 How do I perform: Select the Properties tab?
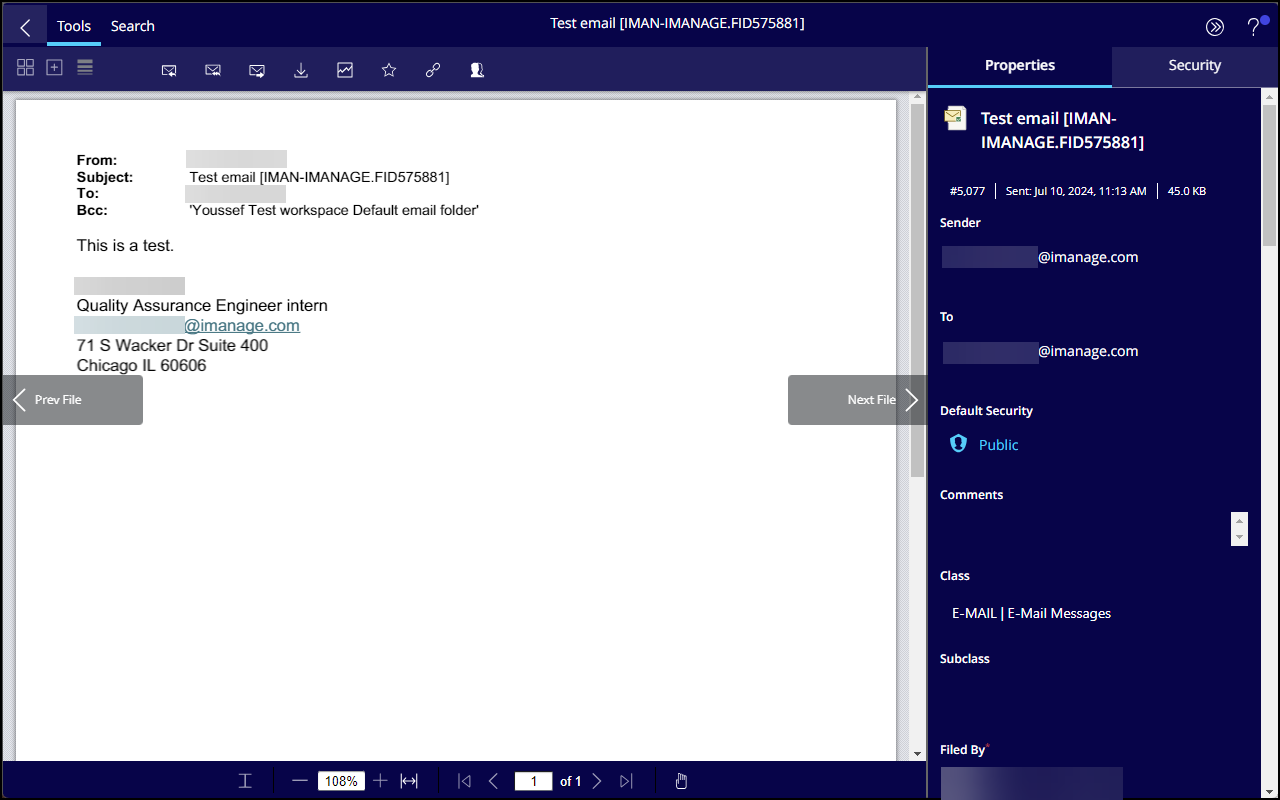(1020, 65)
